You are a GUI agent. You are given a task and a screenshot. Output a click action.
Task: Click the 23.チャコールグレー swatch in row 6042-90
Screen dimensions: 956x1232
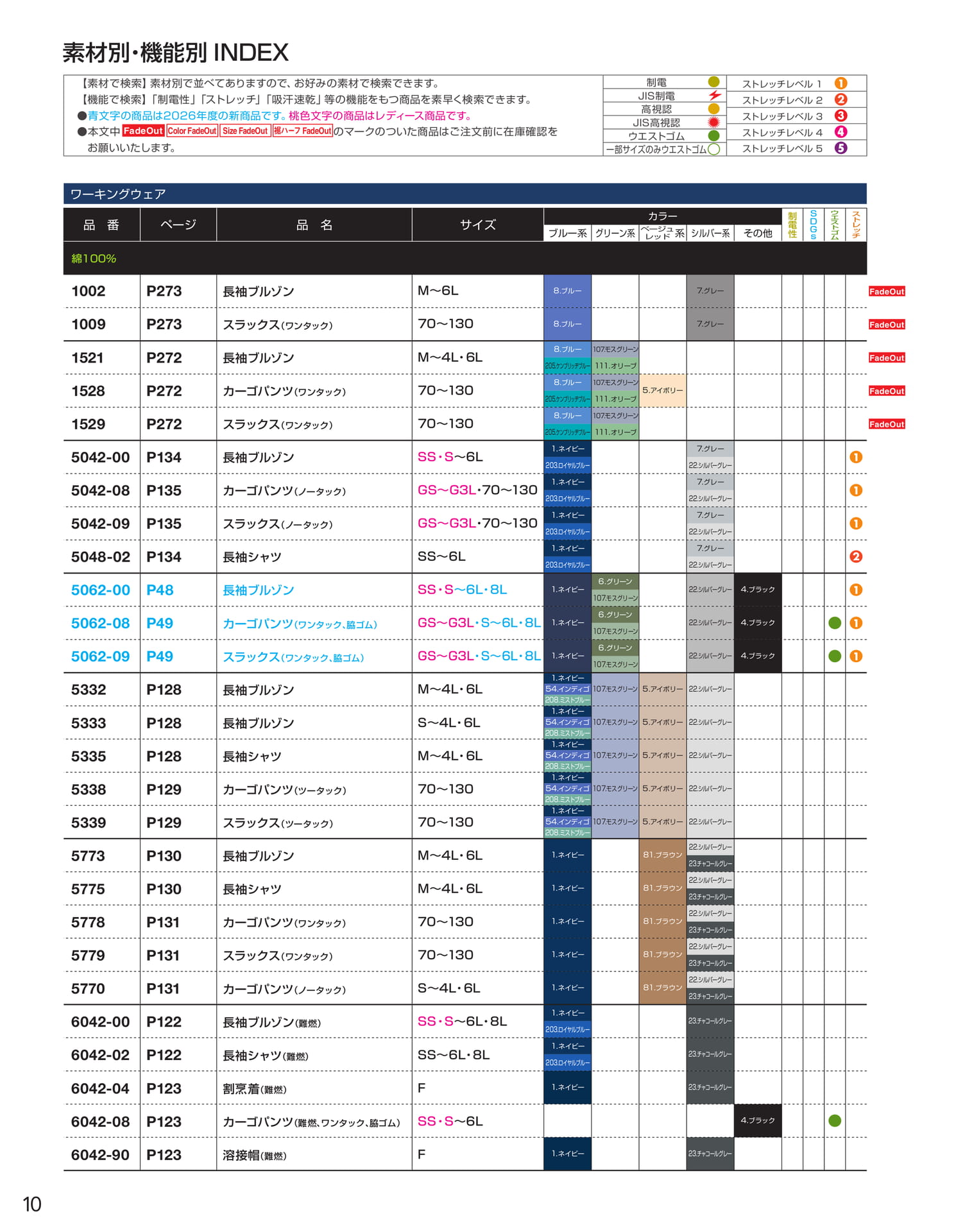click(x=710, y=1154)
